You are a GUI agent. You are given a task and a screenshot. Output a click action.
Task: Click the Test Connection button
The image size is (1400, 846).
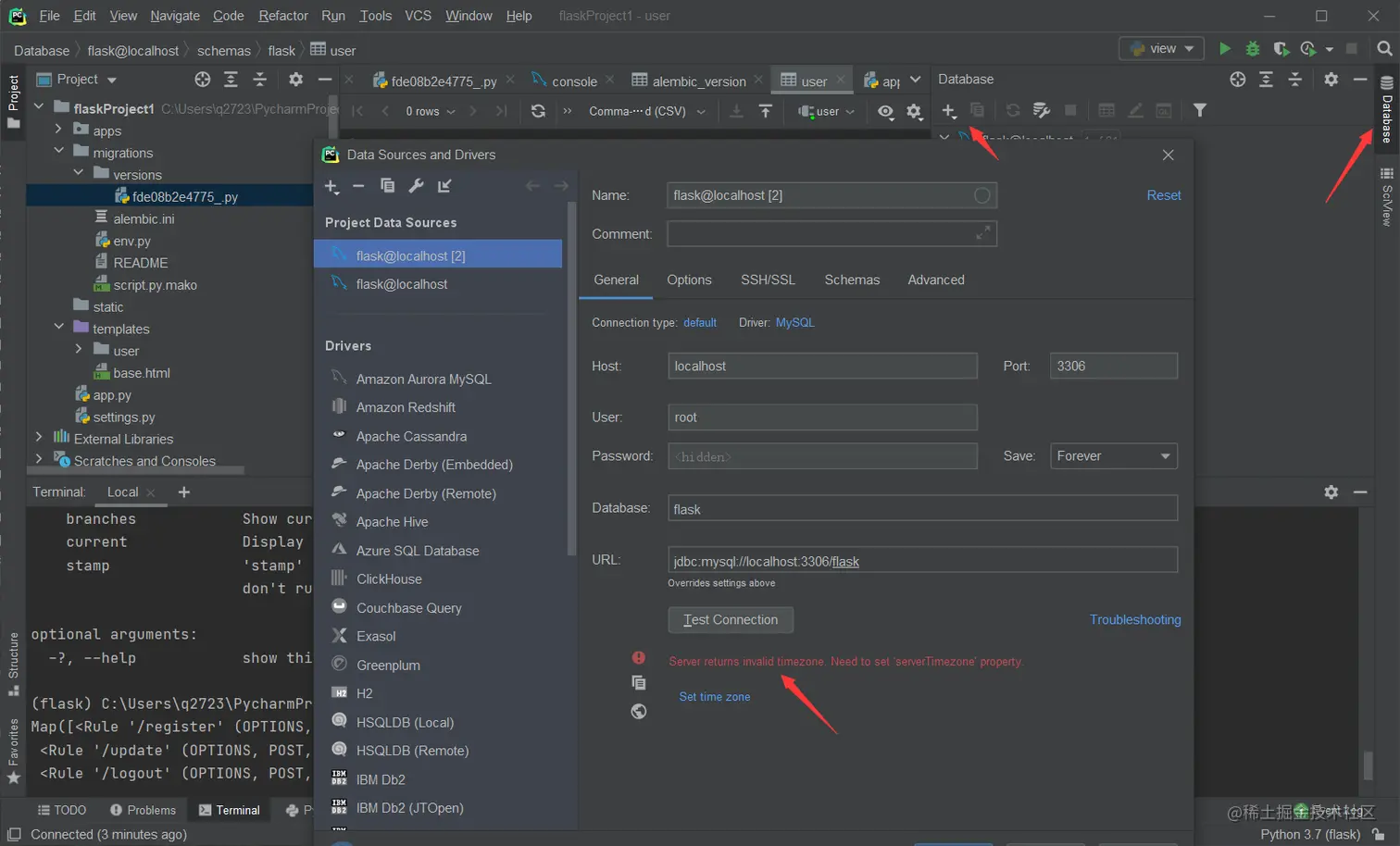(x=731, y=620)
